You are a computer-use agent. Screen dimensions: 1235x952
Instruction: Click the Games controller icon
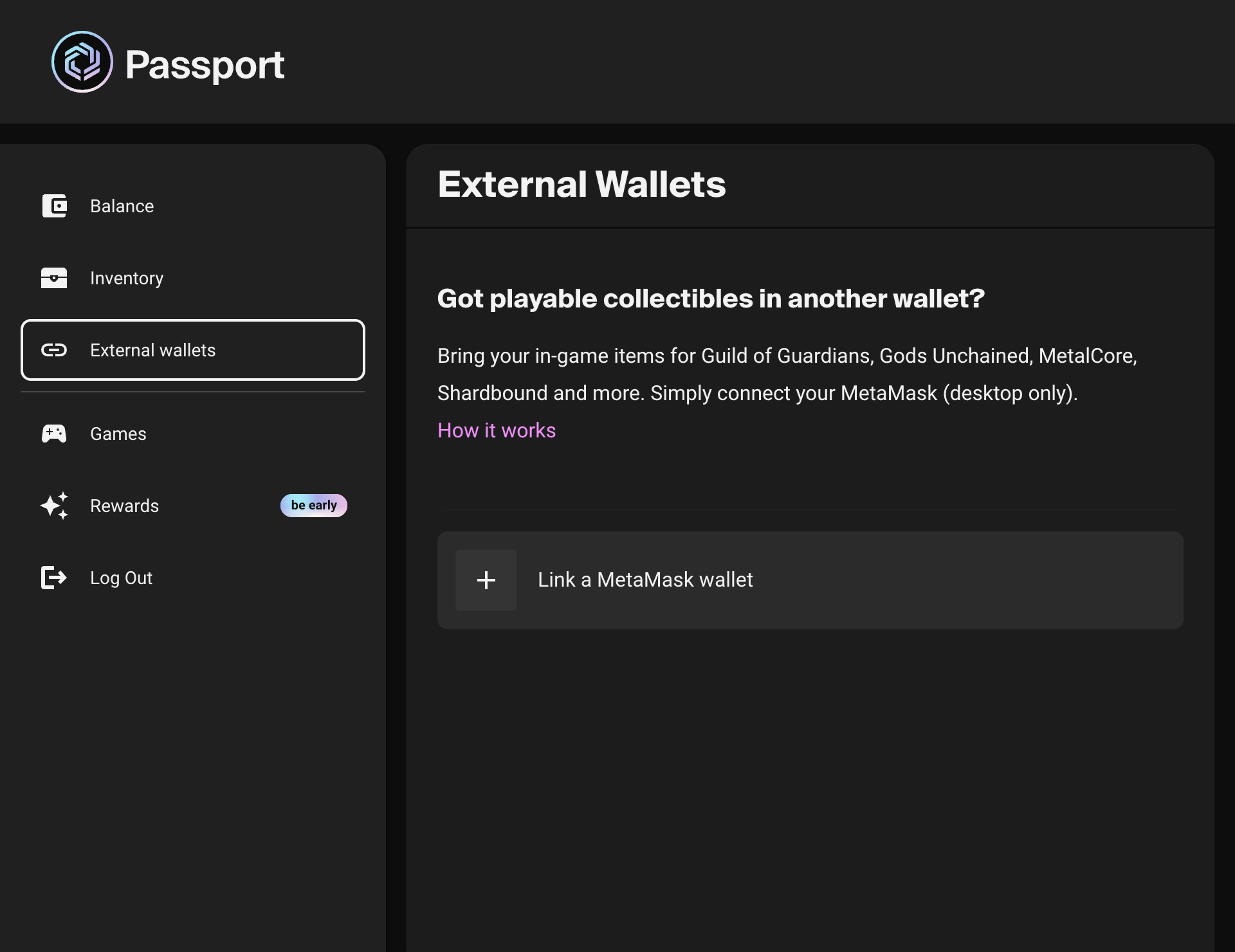[55, 434]
